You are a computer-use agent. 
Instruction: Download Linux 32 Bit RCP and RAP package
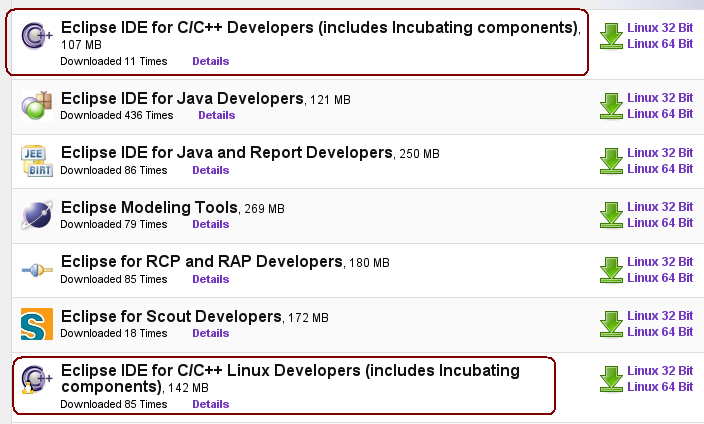(x=659, y=262)
